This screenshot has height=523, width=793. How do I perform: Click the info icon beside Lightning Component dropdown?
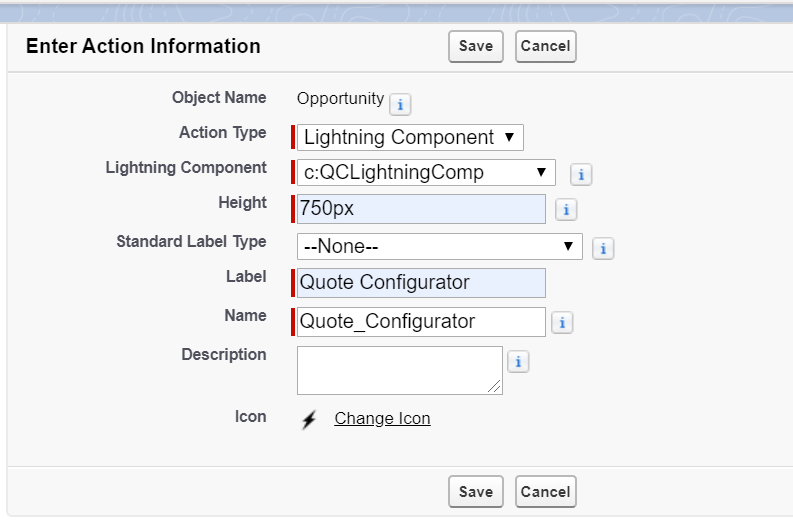[x=580, y=174]
